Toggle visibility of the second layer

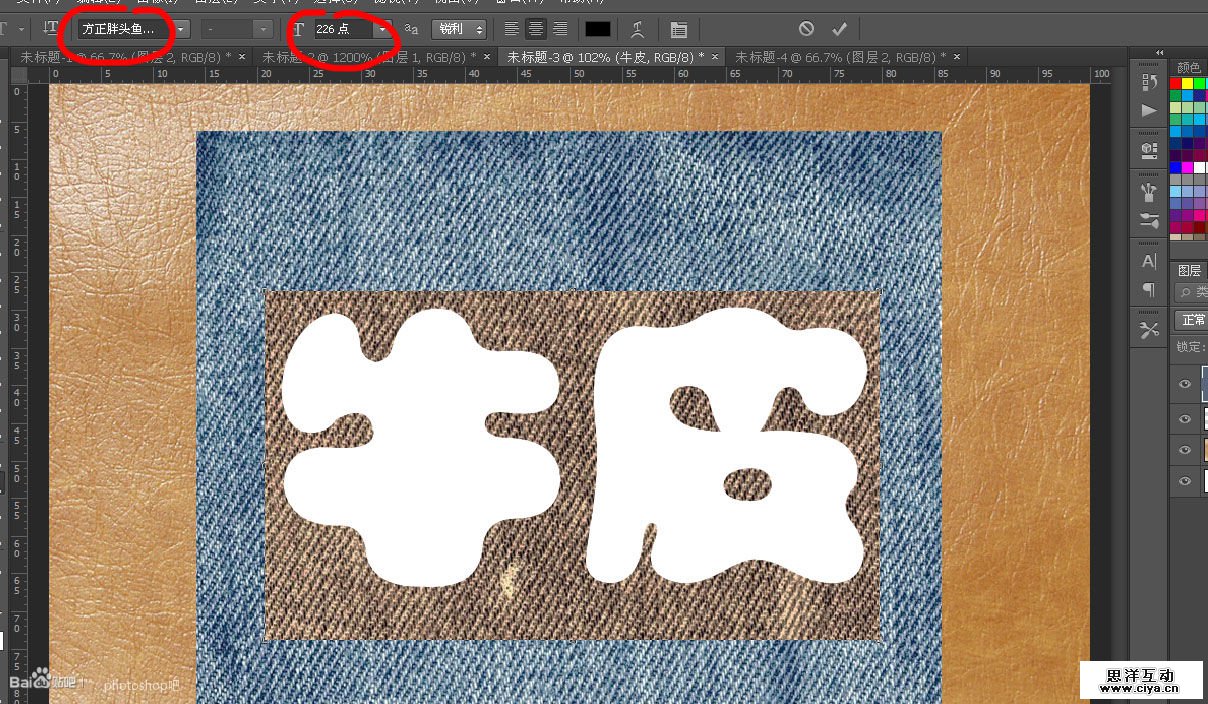[x=1185, y=419]
